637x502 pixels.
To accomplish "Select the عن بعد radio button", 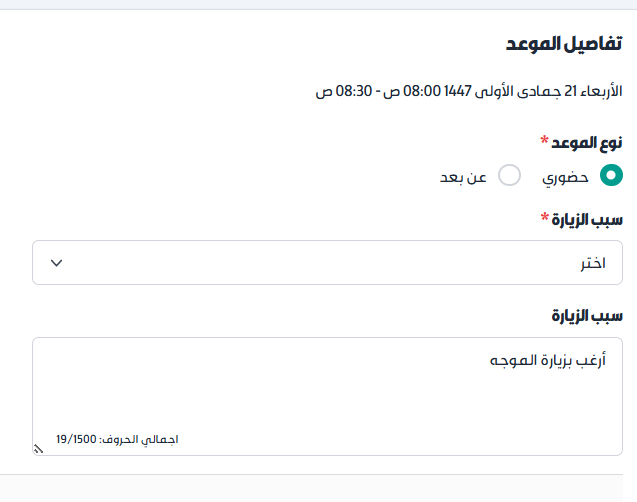I will pos(509,176).
